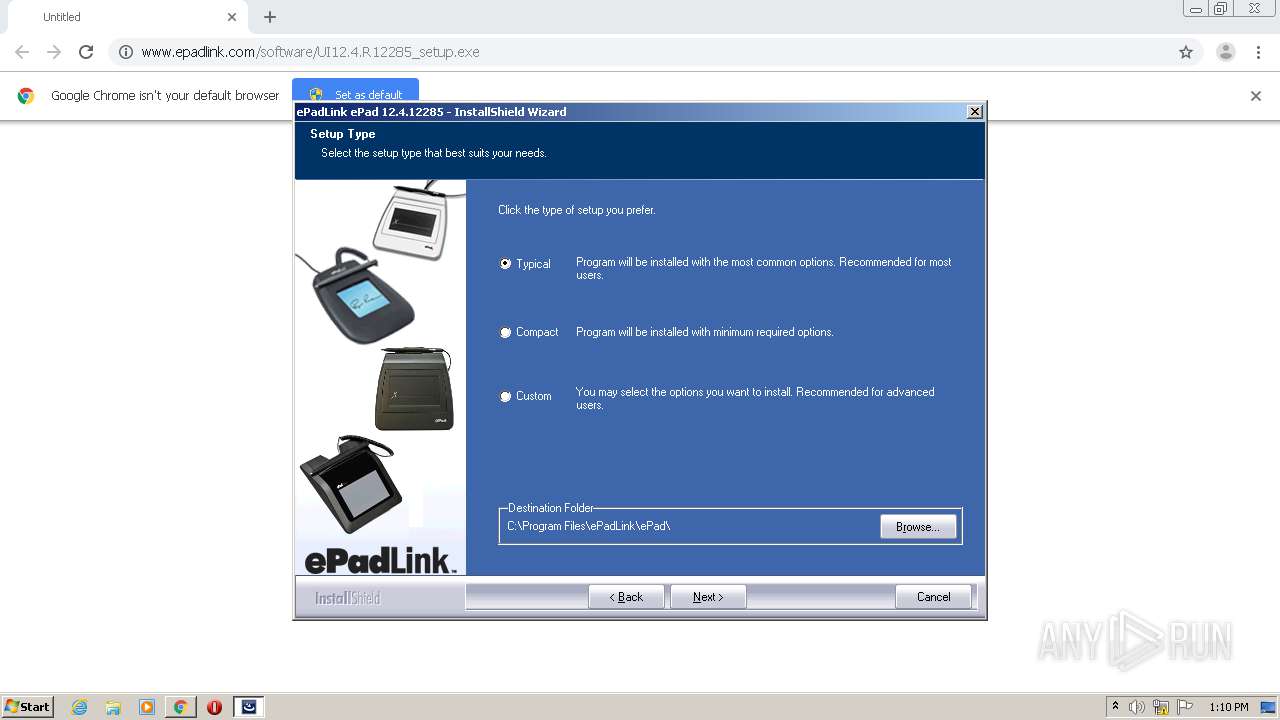
Task: Click the Chrome logo in the infobar
Action: pos(26,96)
